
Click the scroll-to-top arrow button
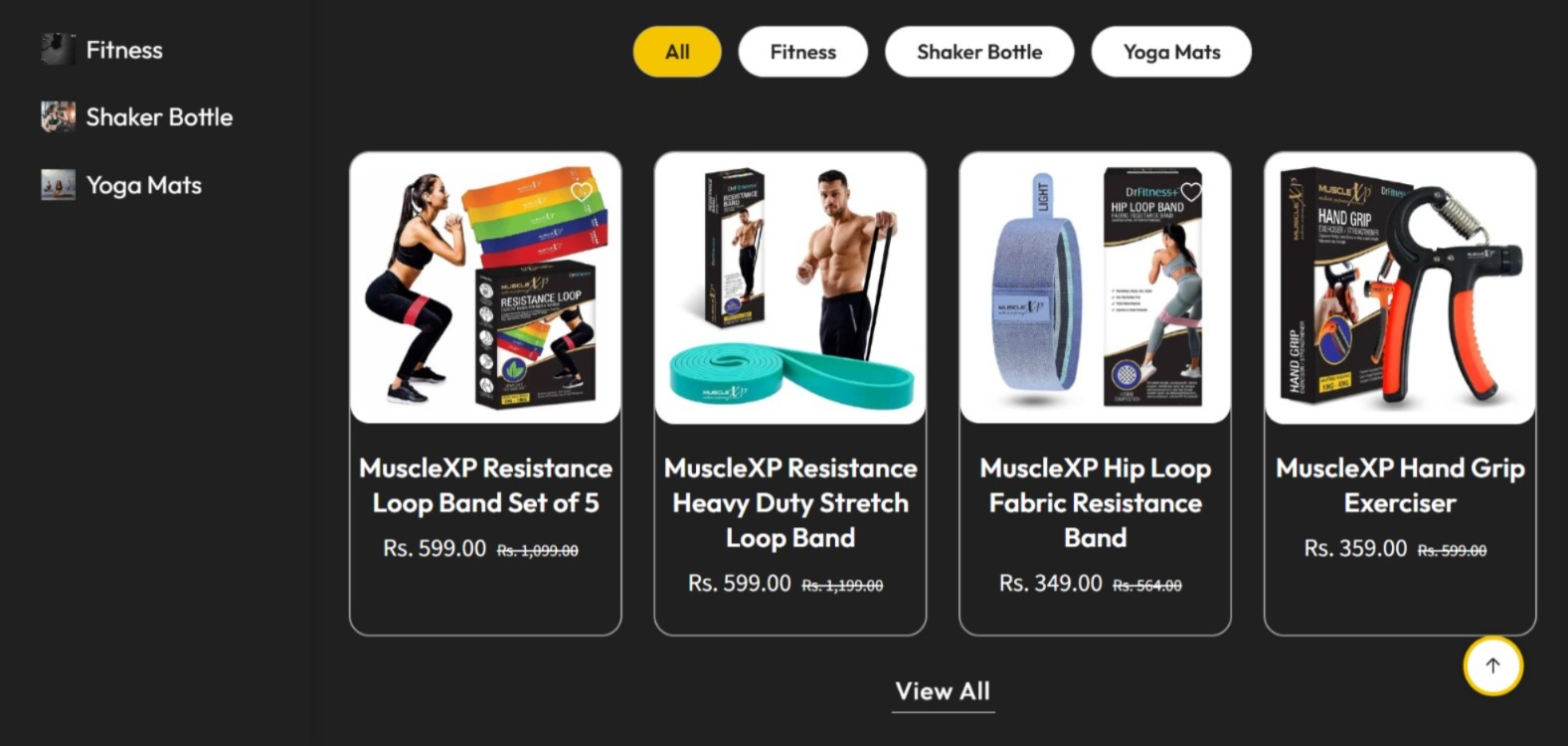(1492, 665)
